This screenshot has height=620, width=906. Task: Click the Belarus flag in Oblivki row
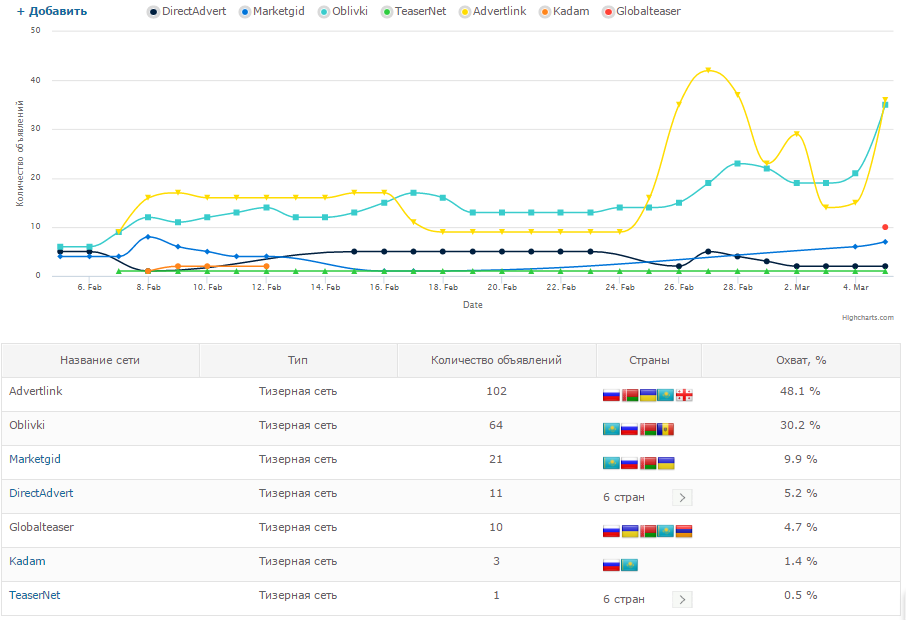[x=648, y=429]
